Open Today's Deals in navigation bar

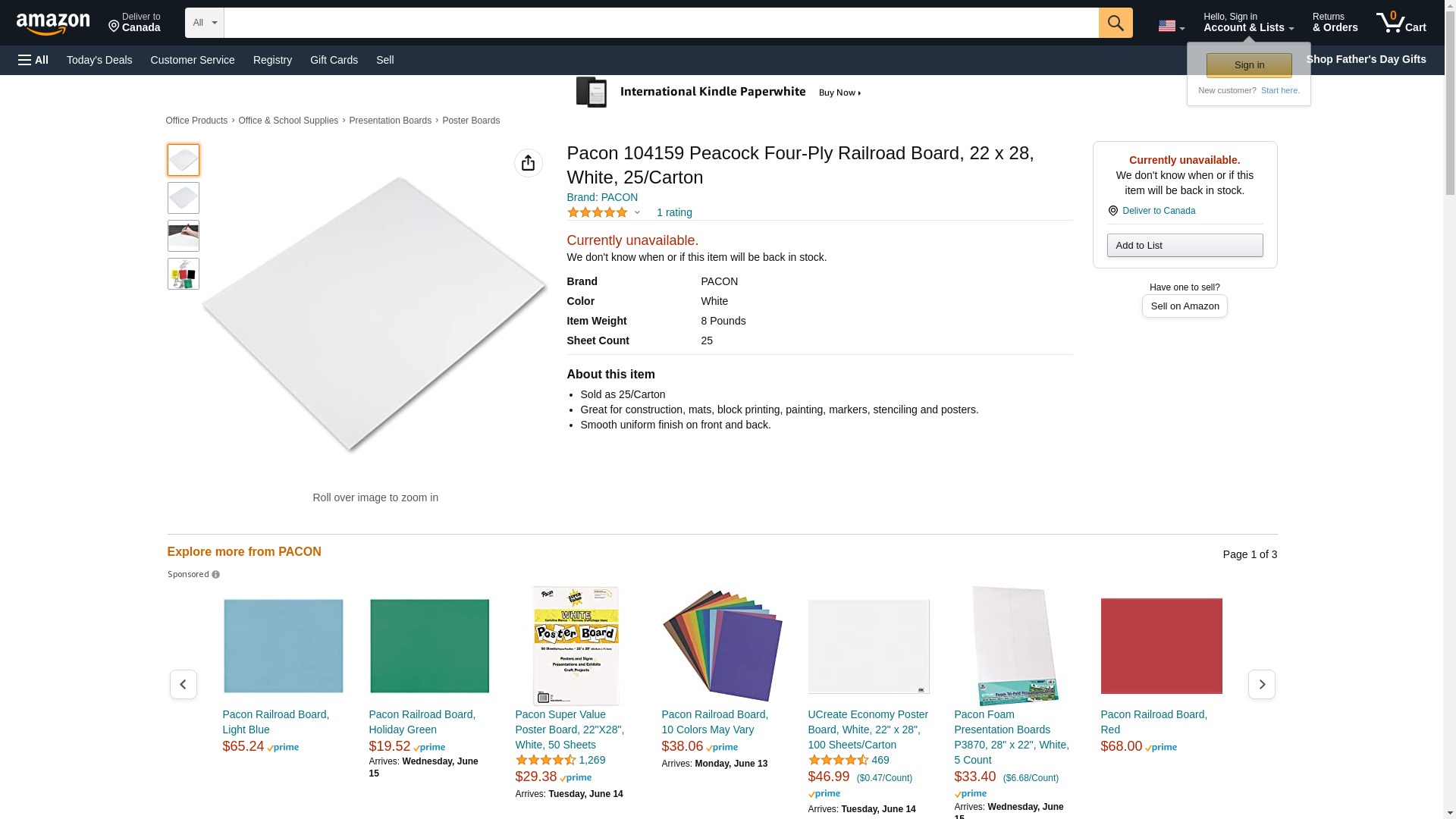[x=99, y=60]
